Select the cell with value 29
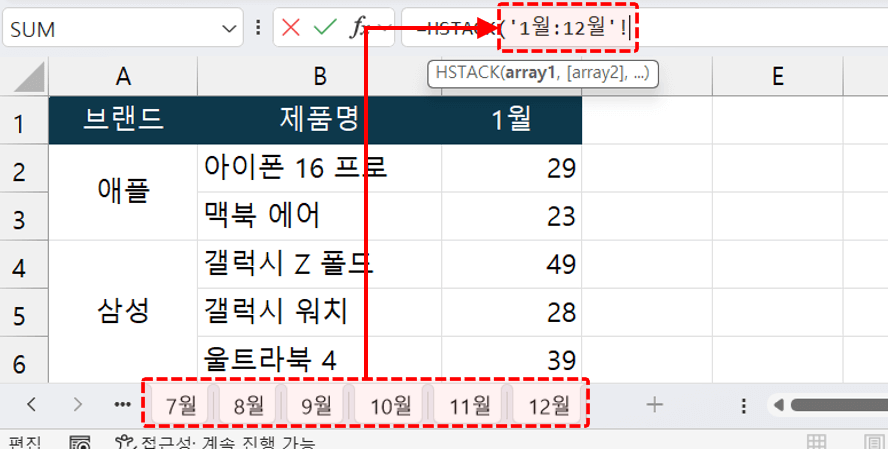Viewport: 888px width, 452px height. [x=511, y=168]
